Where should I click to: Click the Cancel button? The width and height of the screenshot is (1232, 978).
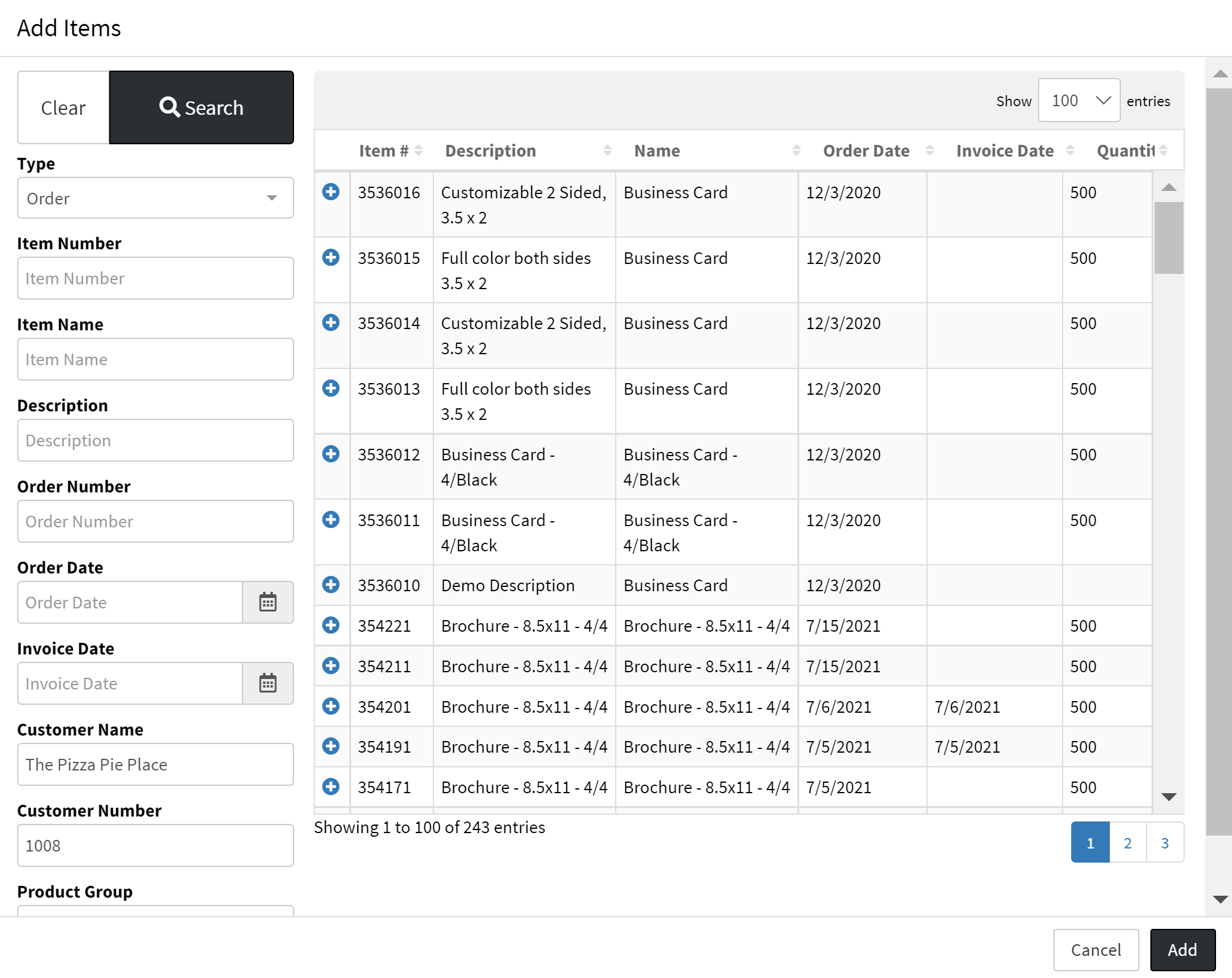pos(1096,950)
